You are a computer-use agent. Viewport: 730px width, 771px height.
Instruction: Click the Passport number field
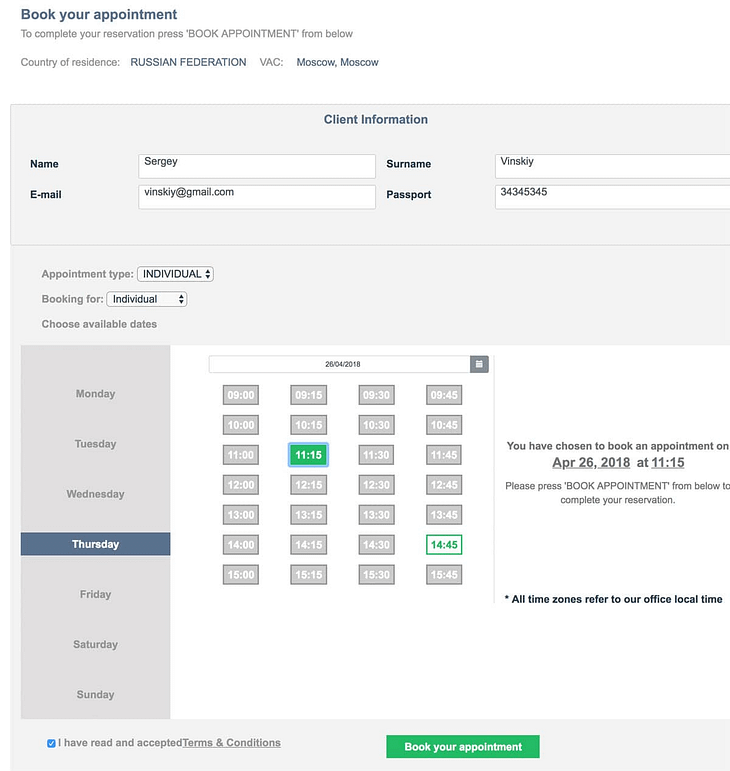coord(612,196)
